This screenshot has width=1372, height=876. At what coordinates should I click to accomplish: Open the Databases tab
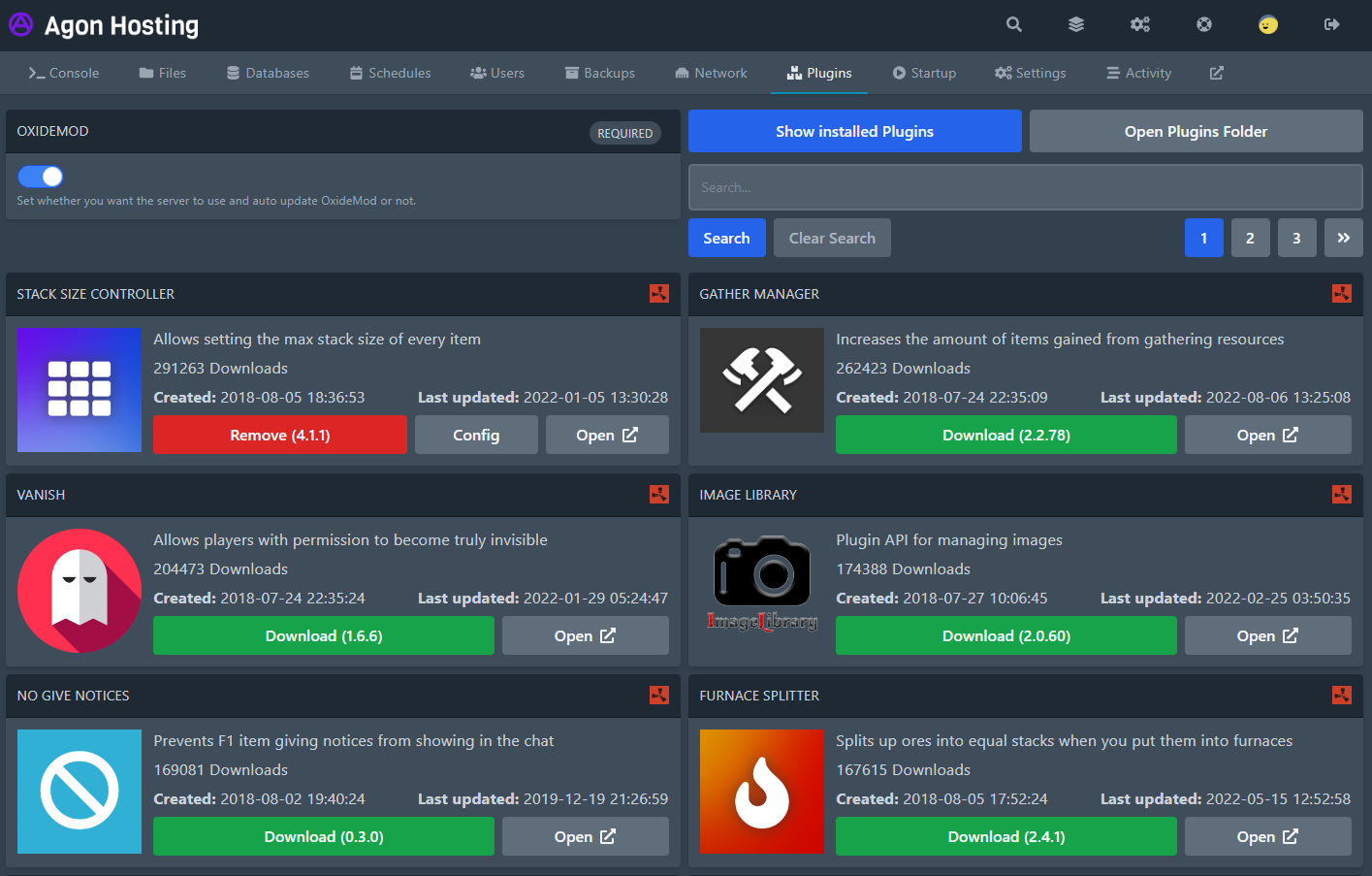click(268, 73)
